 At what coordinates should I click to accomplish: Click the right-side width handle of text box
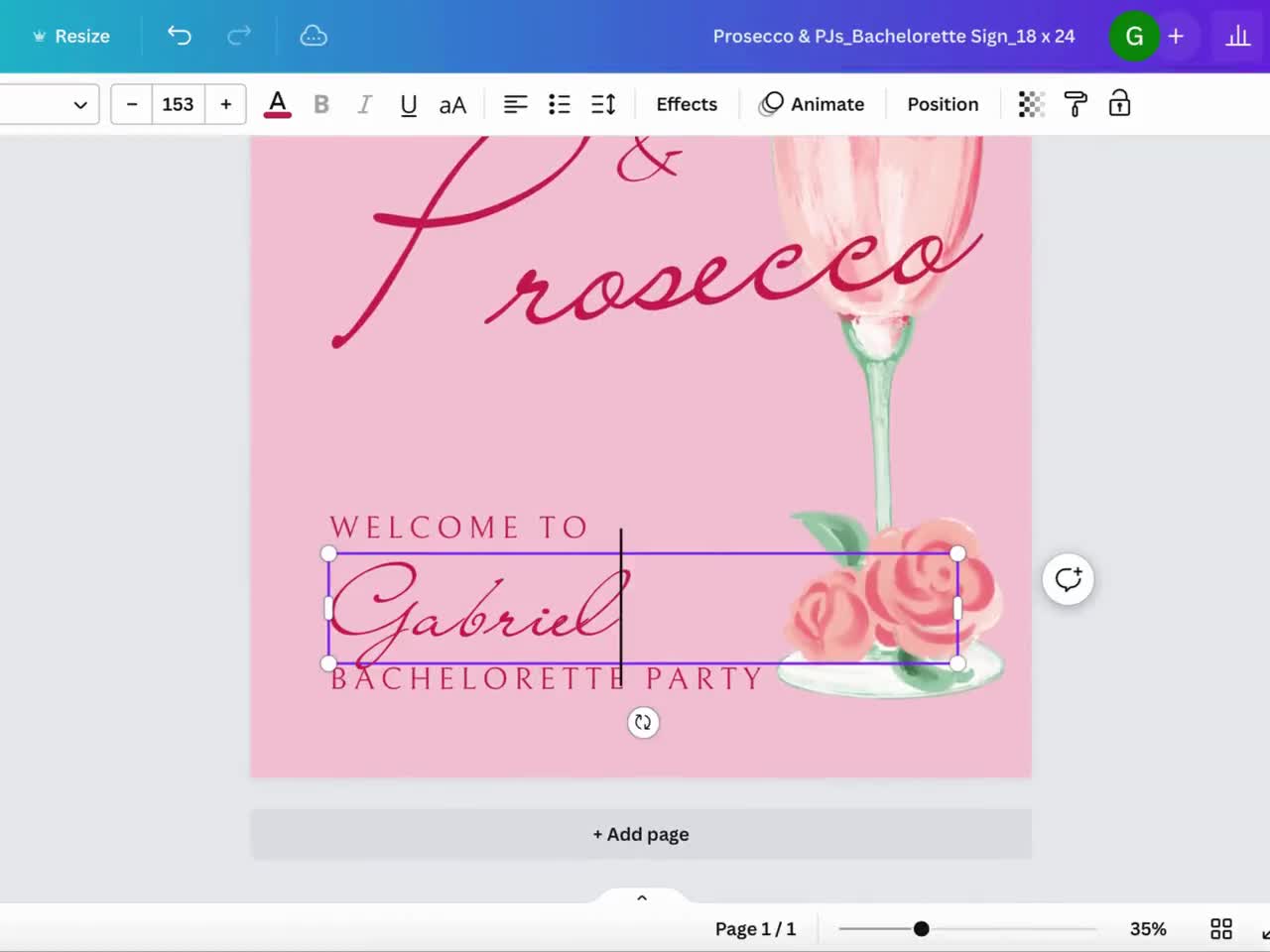[x=957, y=608]
